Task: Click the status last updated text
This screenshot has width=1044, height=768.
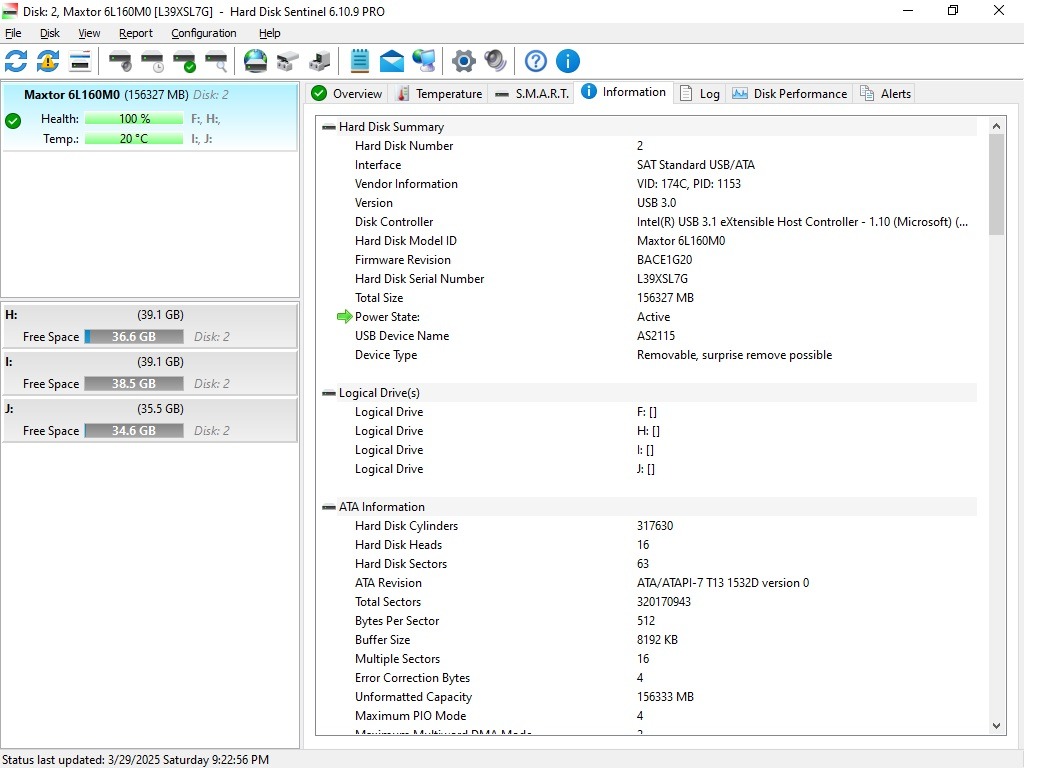Action: [136, 760]
